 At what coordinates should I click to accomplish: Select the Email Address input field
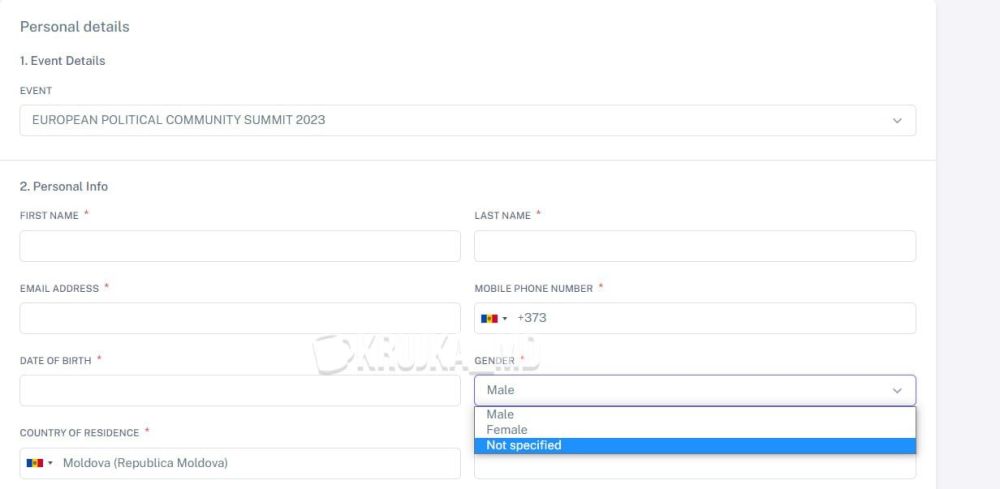[240, 318]
